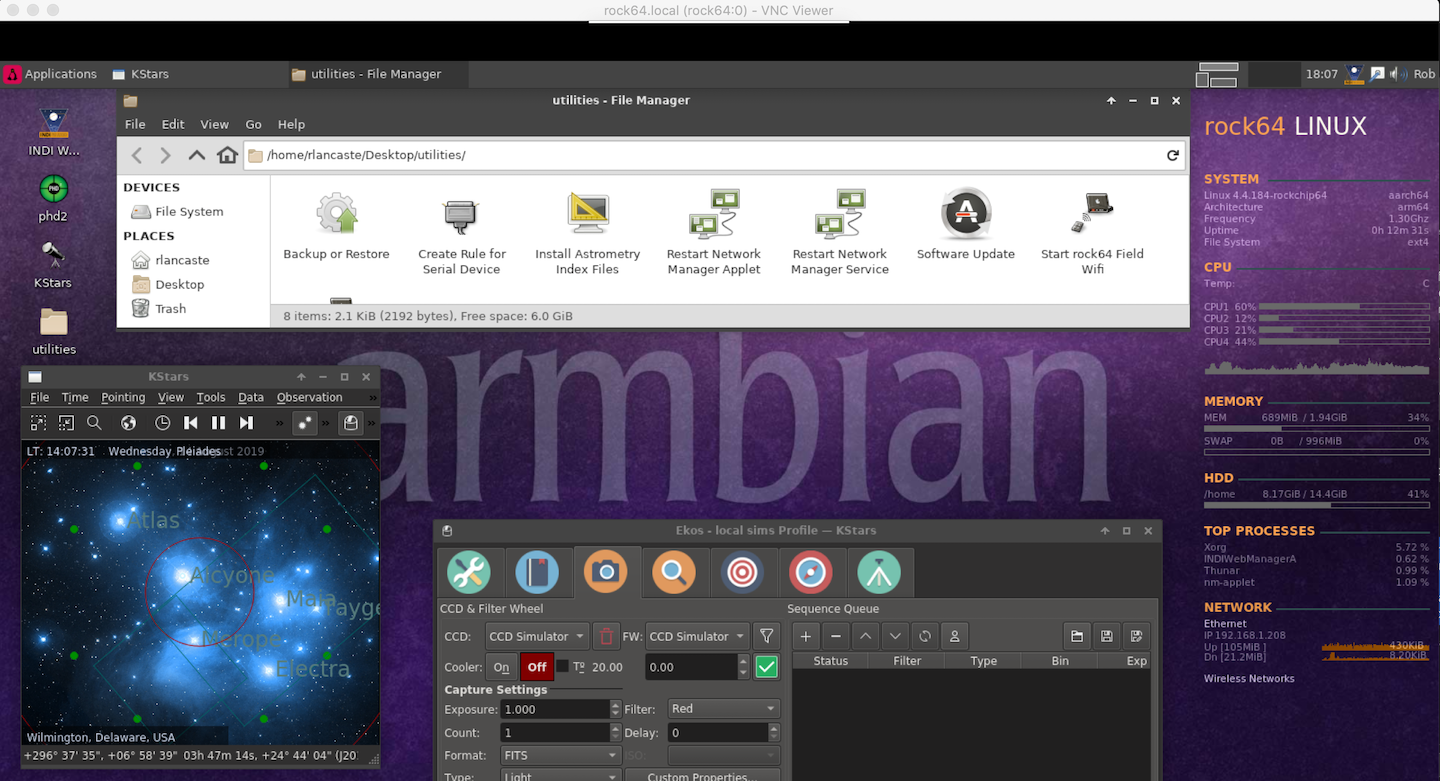The height and width of the screenshot is (781, 1440).
Task: Move sequence job down with the down arrow
Action: [895, 636]
